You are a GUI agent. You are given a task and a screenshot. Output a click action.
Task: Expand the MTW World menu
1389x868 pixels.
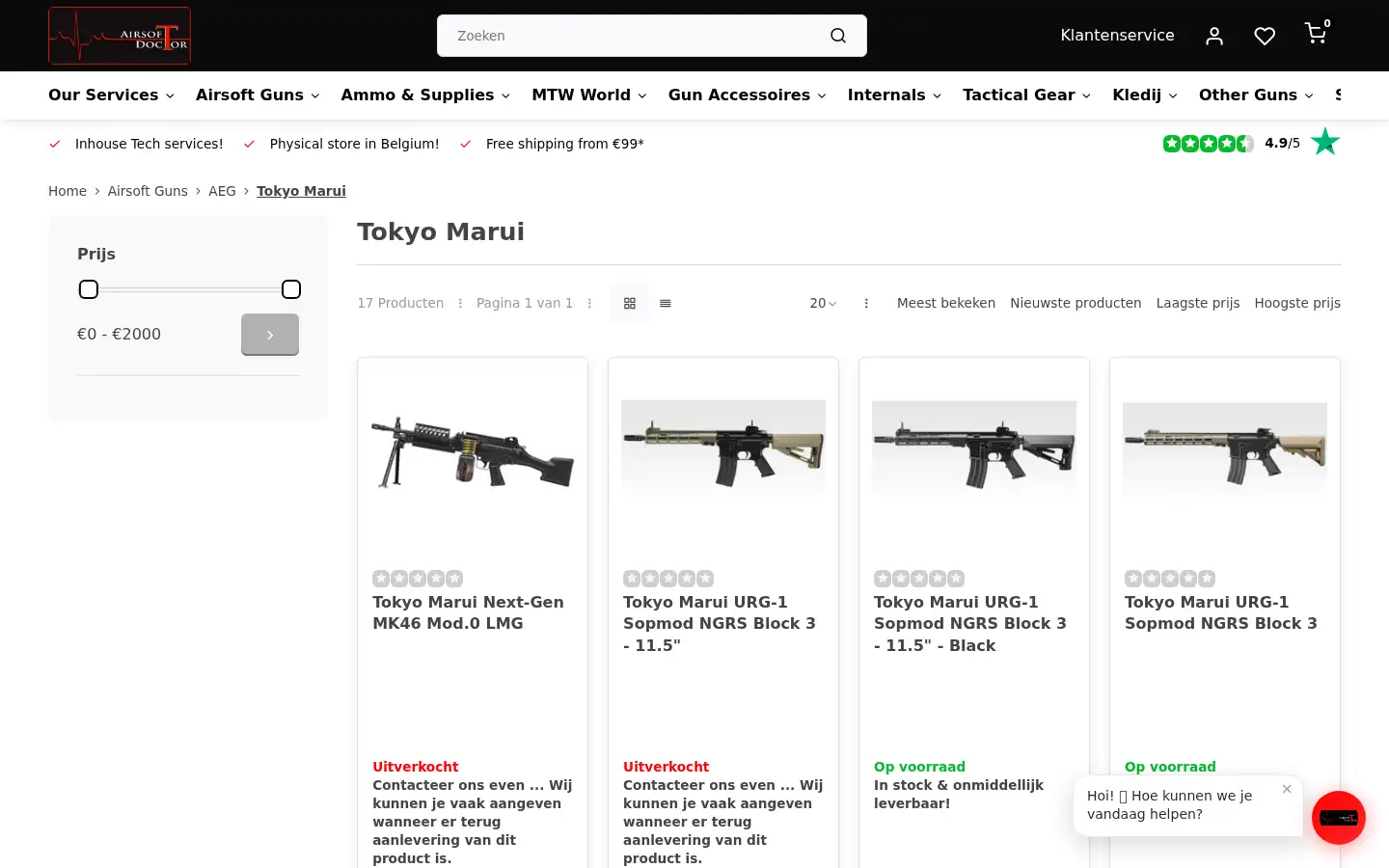pyautogui.click(x=589, y=95)
